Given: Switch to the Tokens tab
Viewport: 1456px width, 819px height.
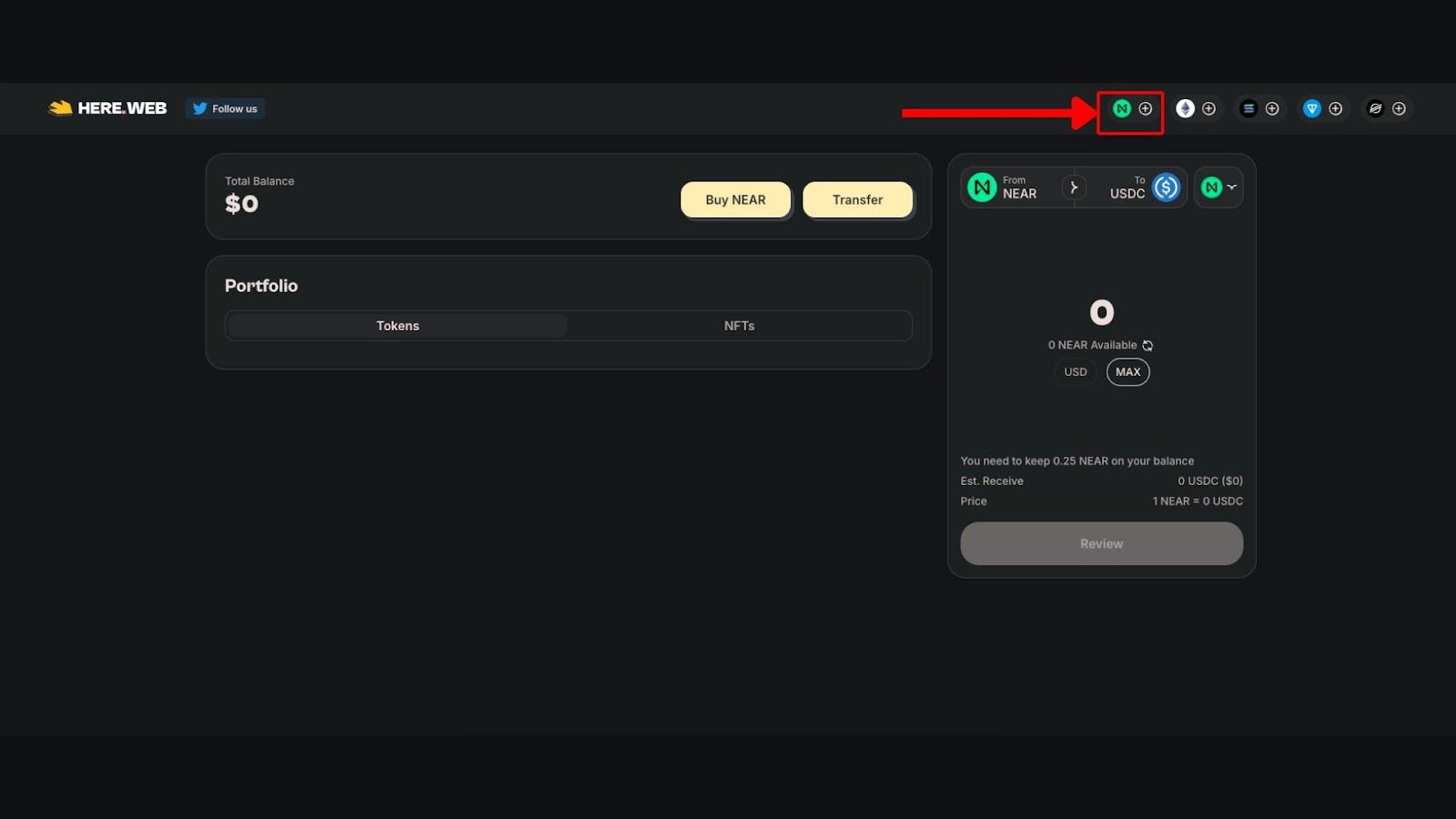Looking at the screenshot, I should click(398, 326).
